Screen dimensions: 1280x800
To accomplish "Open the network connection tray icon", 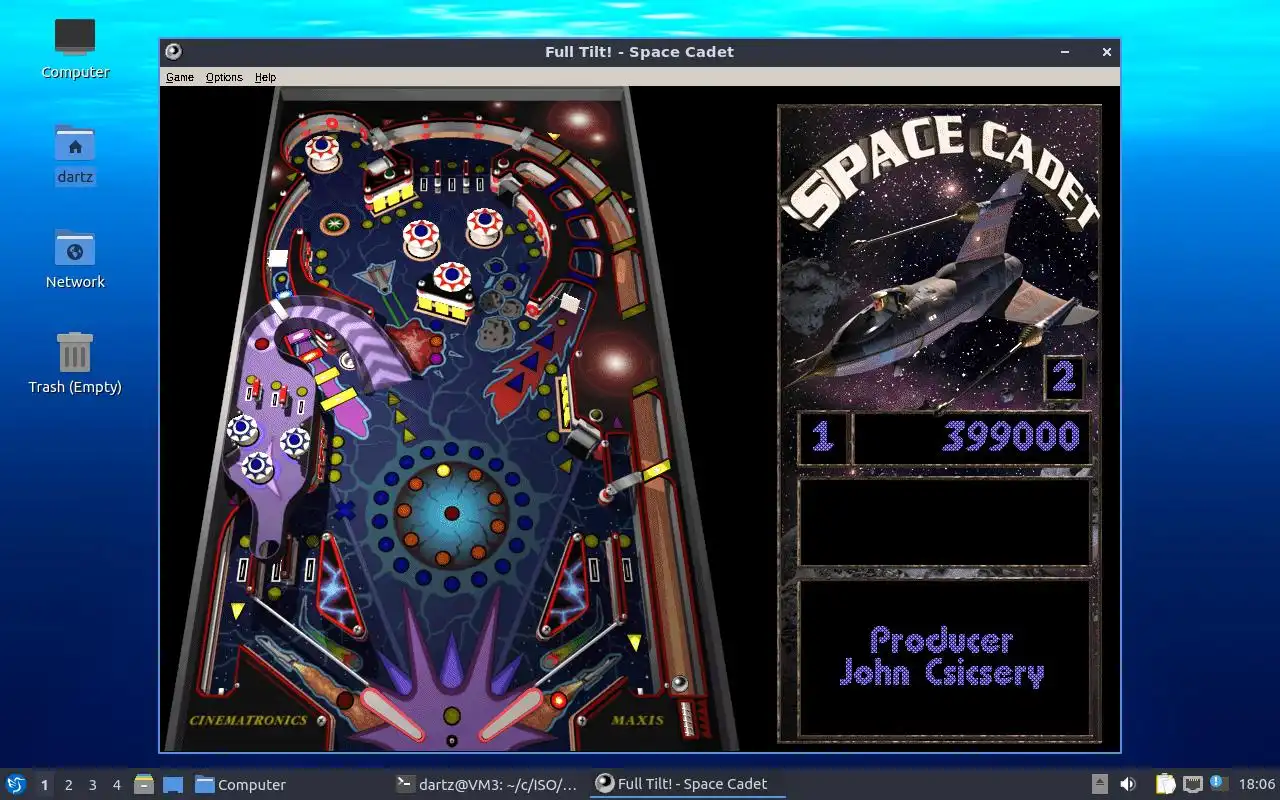I will click(x=1192, y=784).
